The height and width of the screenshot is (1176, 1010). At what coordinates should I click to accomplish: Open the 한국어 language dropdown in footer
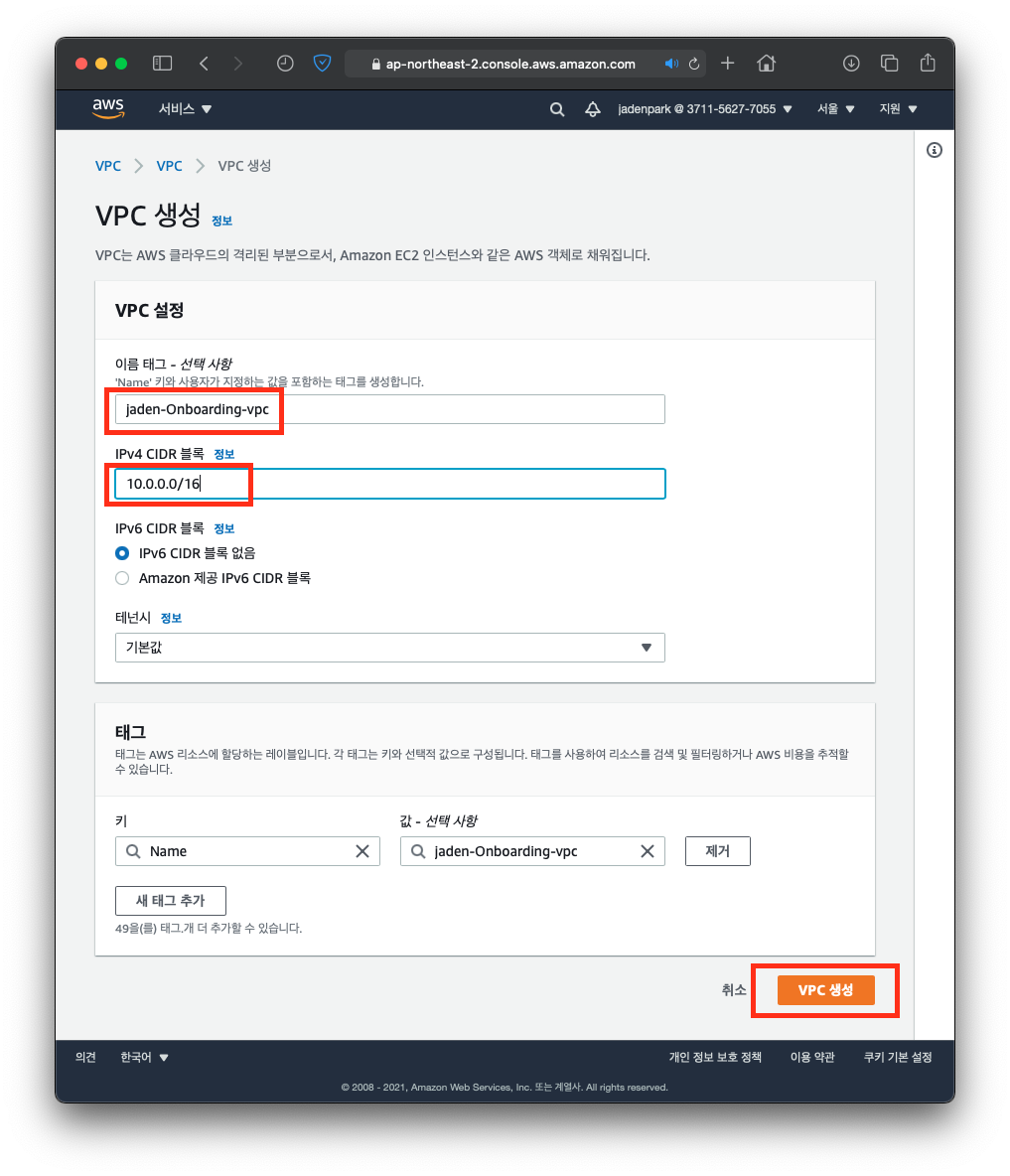pyautogui.click(x=144, y=1057)
